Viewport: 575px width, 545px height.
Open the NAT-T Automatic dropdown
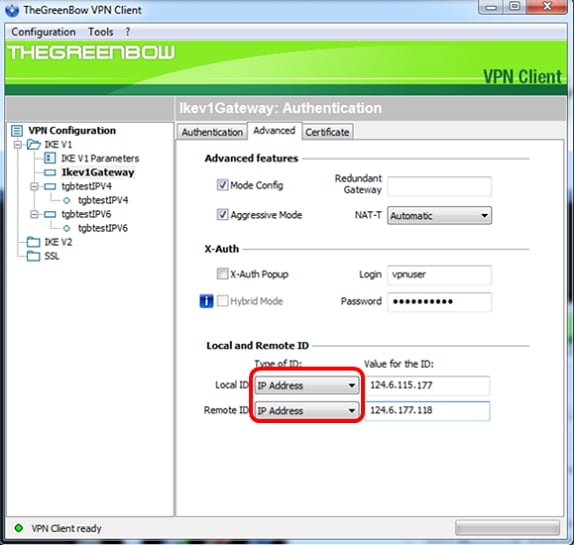[x=439, y=216]
